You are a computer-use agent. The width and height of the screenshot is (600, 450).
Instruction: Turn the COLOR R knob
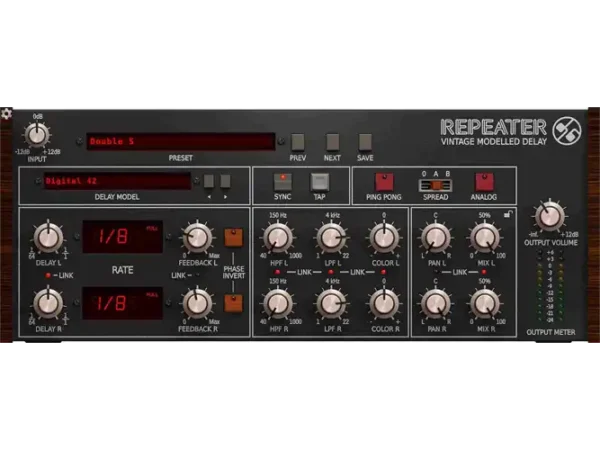tap(384, 303)
